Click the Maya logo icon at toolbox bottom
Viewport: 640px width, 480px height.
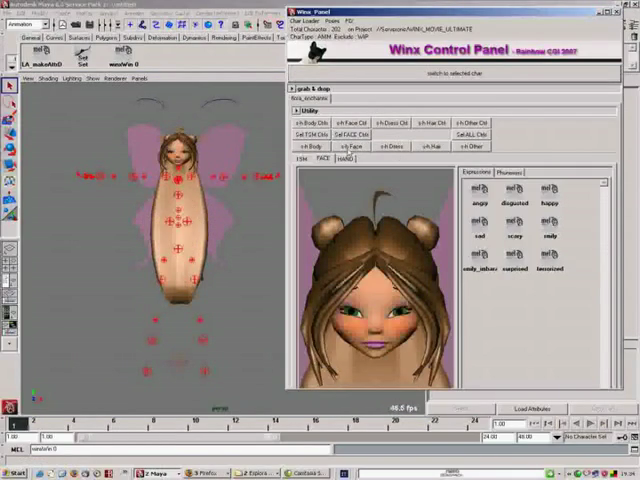pyautogui.click(x=9, y=407)
